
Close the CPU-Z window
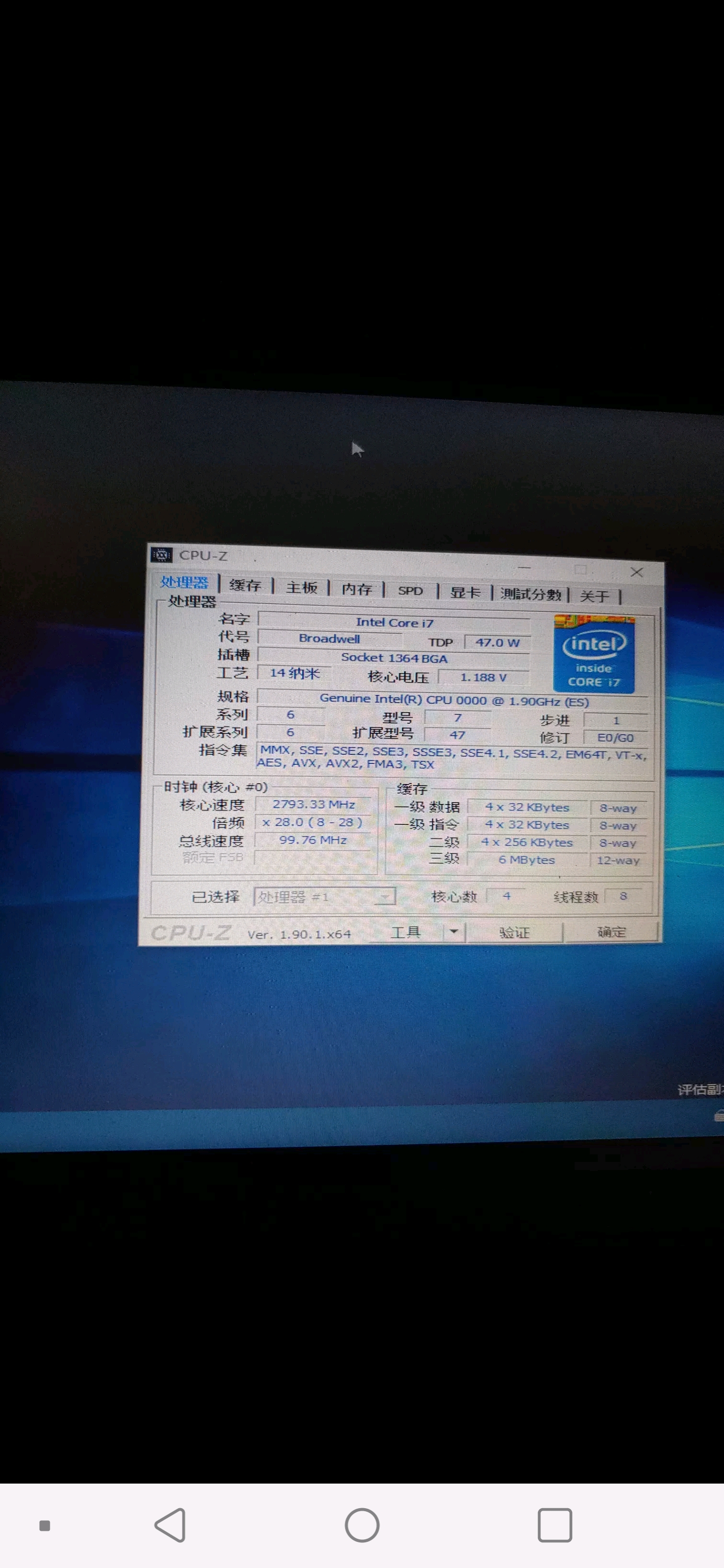(637, 572)
